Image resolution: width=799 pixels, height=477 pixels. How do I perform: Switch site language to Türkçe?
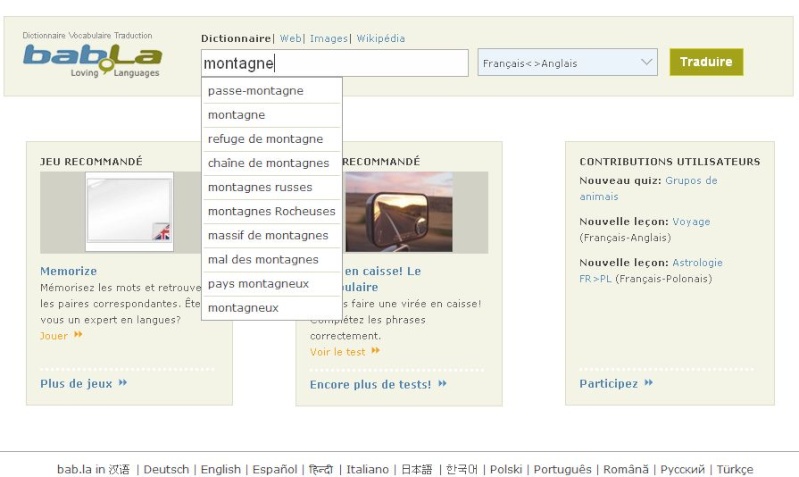click(x=735, y=469)
